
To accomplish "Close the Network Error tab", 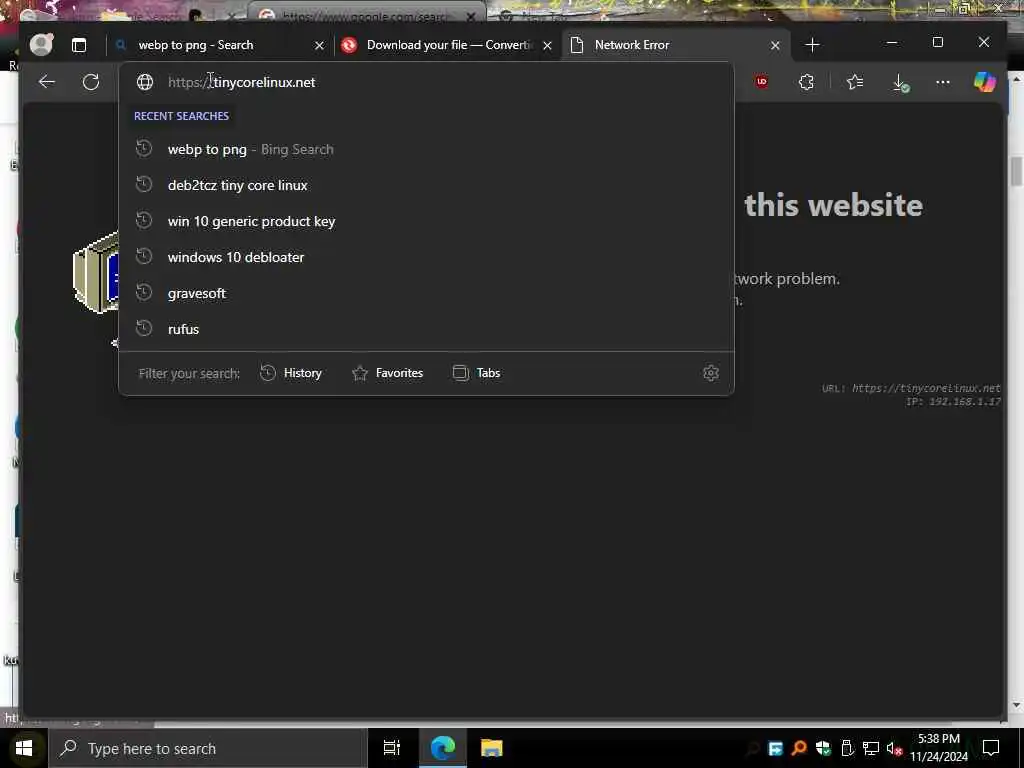I will (775, 45).
